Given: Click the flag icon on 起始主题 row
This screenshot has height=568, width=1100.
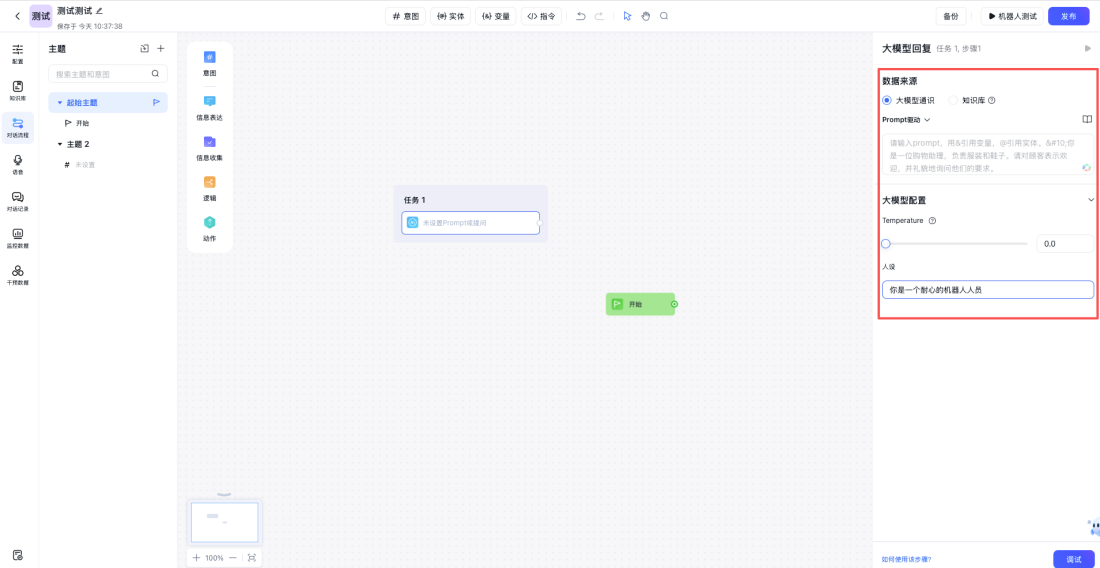Looking at the screenshot, I should coord(156,102).
